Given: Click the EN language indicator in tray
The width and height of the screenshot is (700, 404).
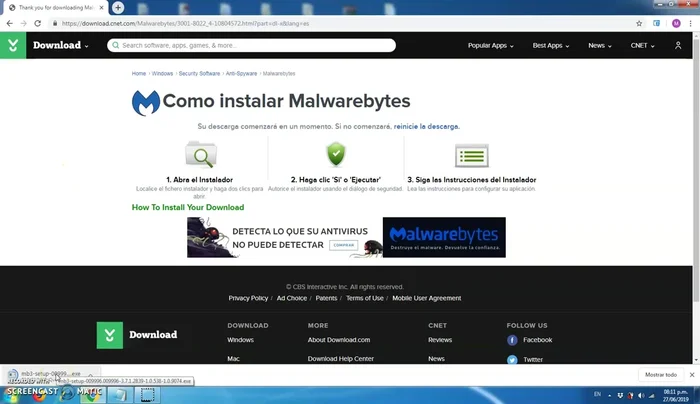Looking at the screenshot, I should coord(597,395).
